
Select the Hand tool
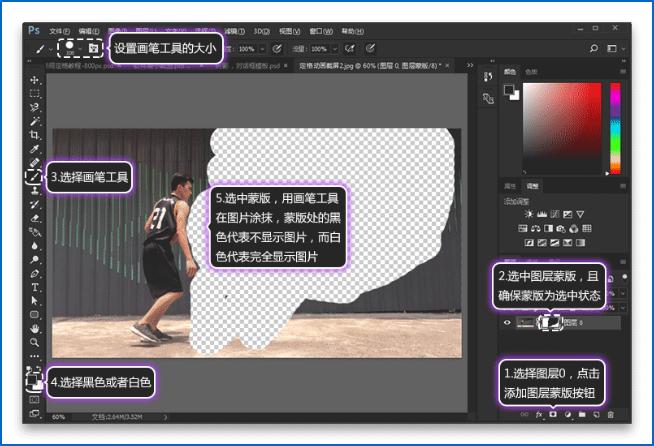(x=35, y=327)
